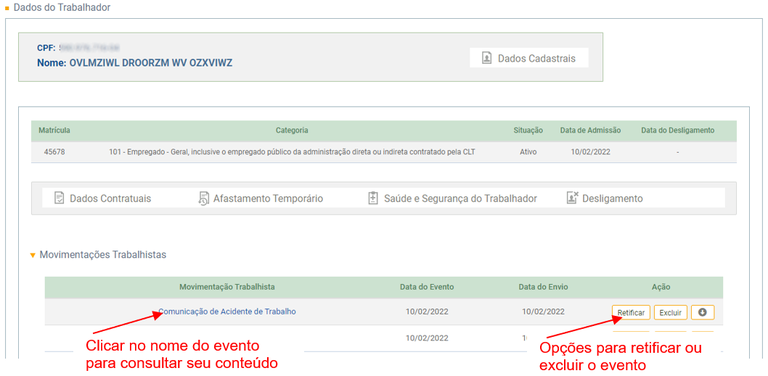
Task: Click the Saúde e Segurança clipboard icon
Action: (373, 198)
